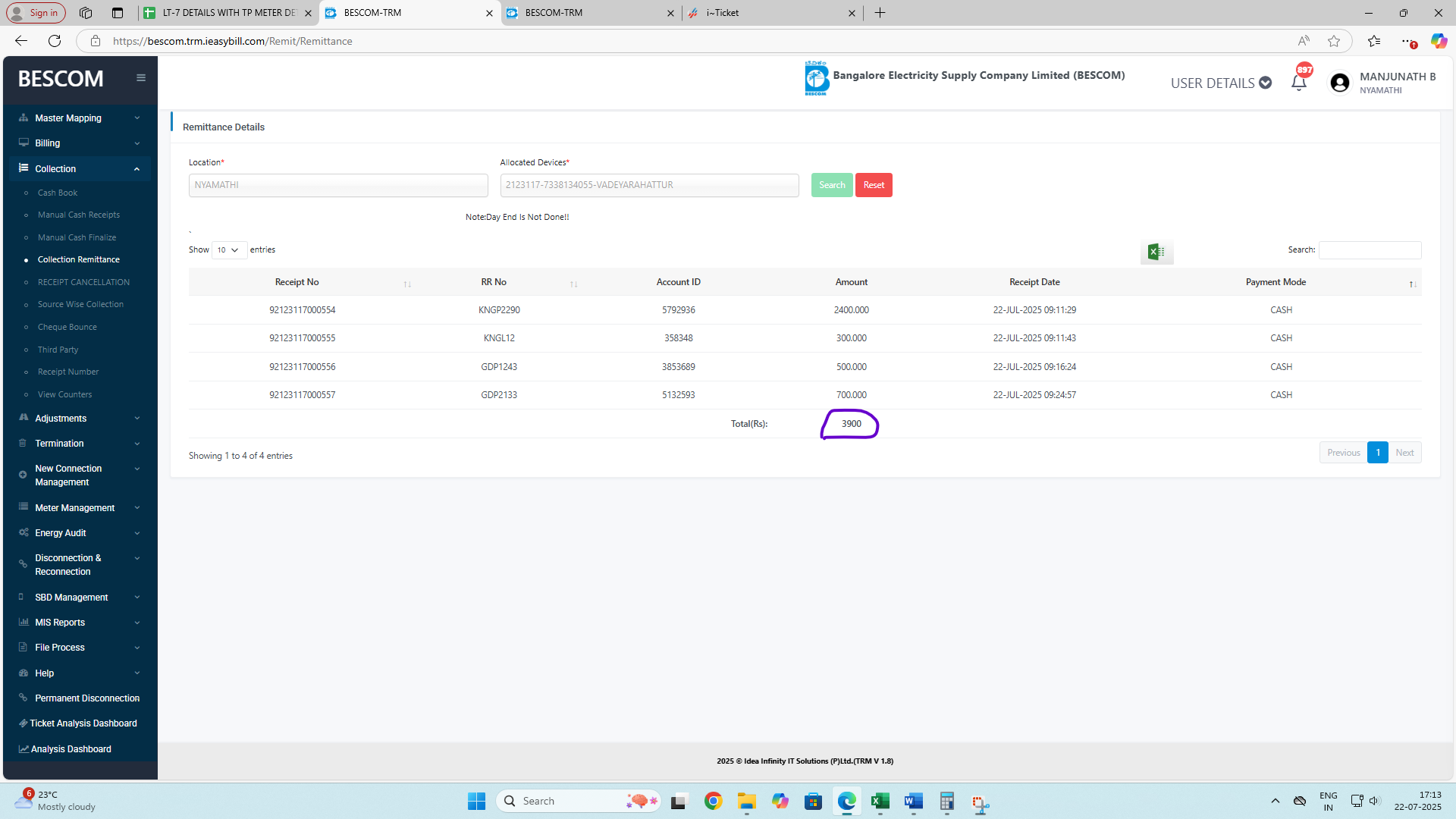Click RR No GDP1243 cell
Image resolution: width=1456 pixels, height=819 pixels.
(499, 367)
